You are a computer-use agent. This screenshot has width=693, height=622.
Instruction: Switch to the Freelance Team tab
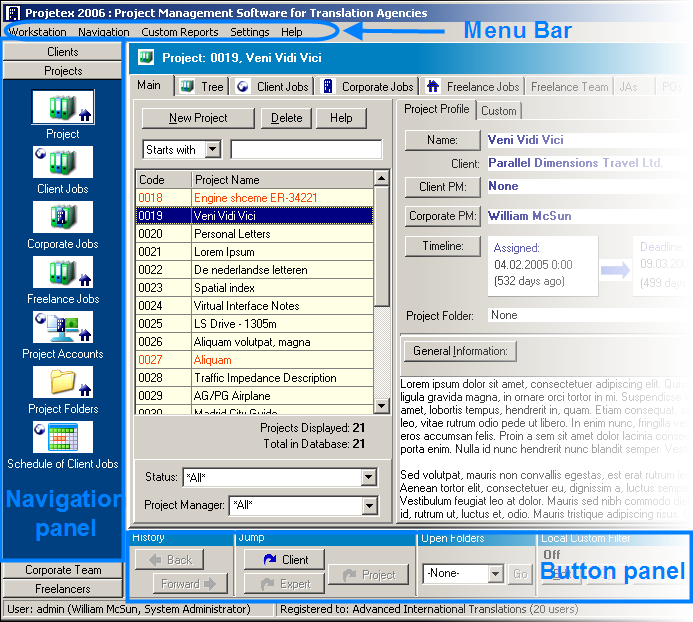coord(569,87)
